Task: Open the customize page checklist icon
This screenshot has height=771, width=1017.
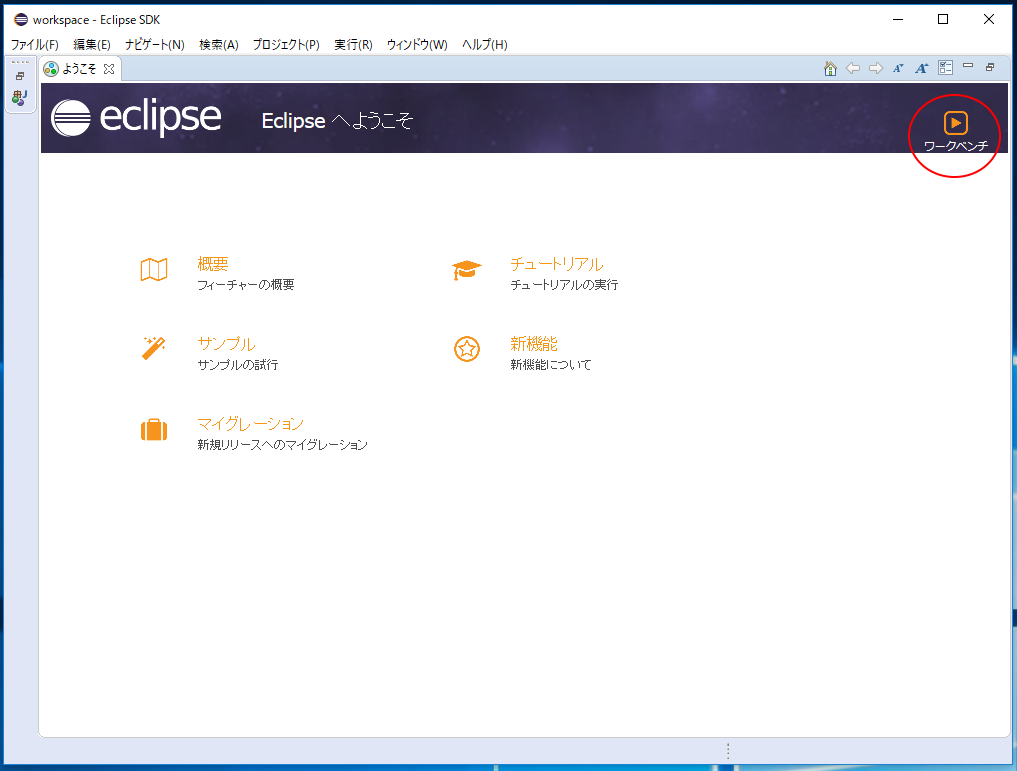Action: [x=945, y=68]
